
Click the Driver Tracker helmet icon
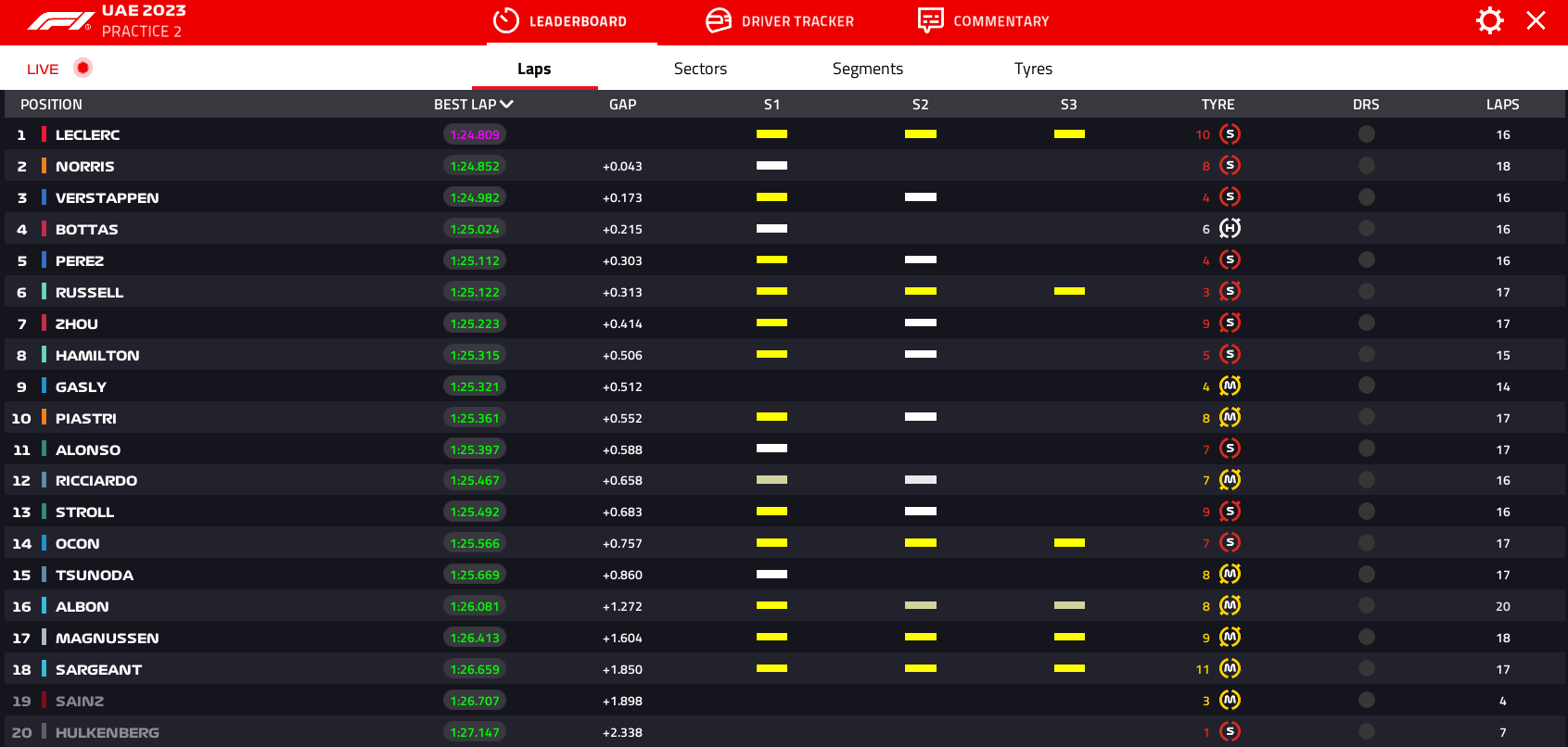719,20
